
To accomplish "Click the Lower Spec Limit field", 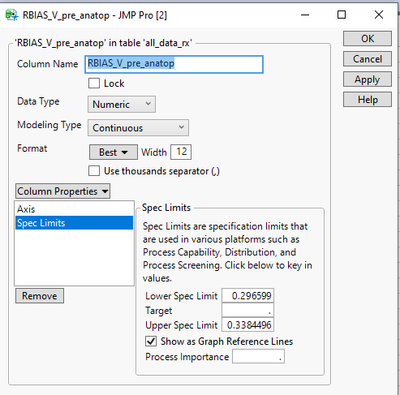I will [248, 296].
